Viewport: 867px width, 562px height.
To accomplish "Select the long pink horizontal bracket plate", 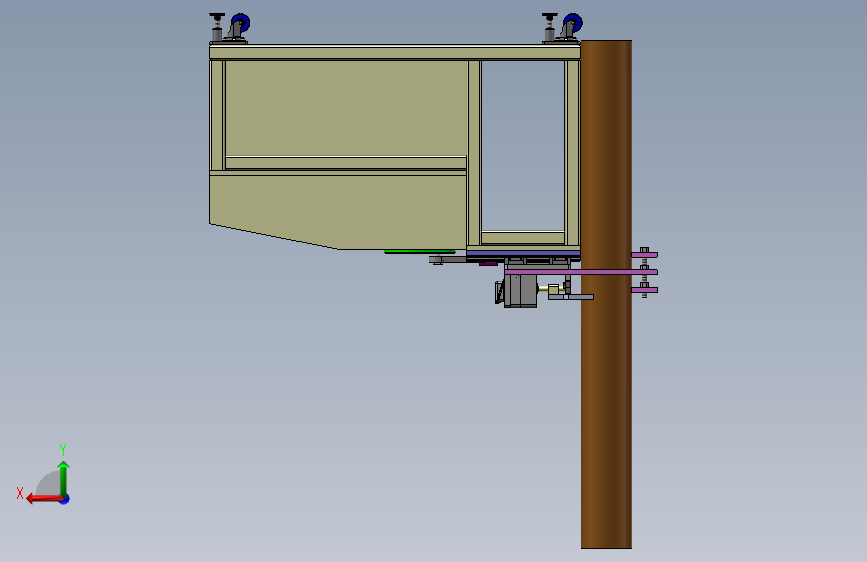I will [581, 272].
